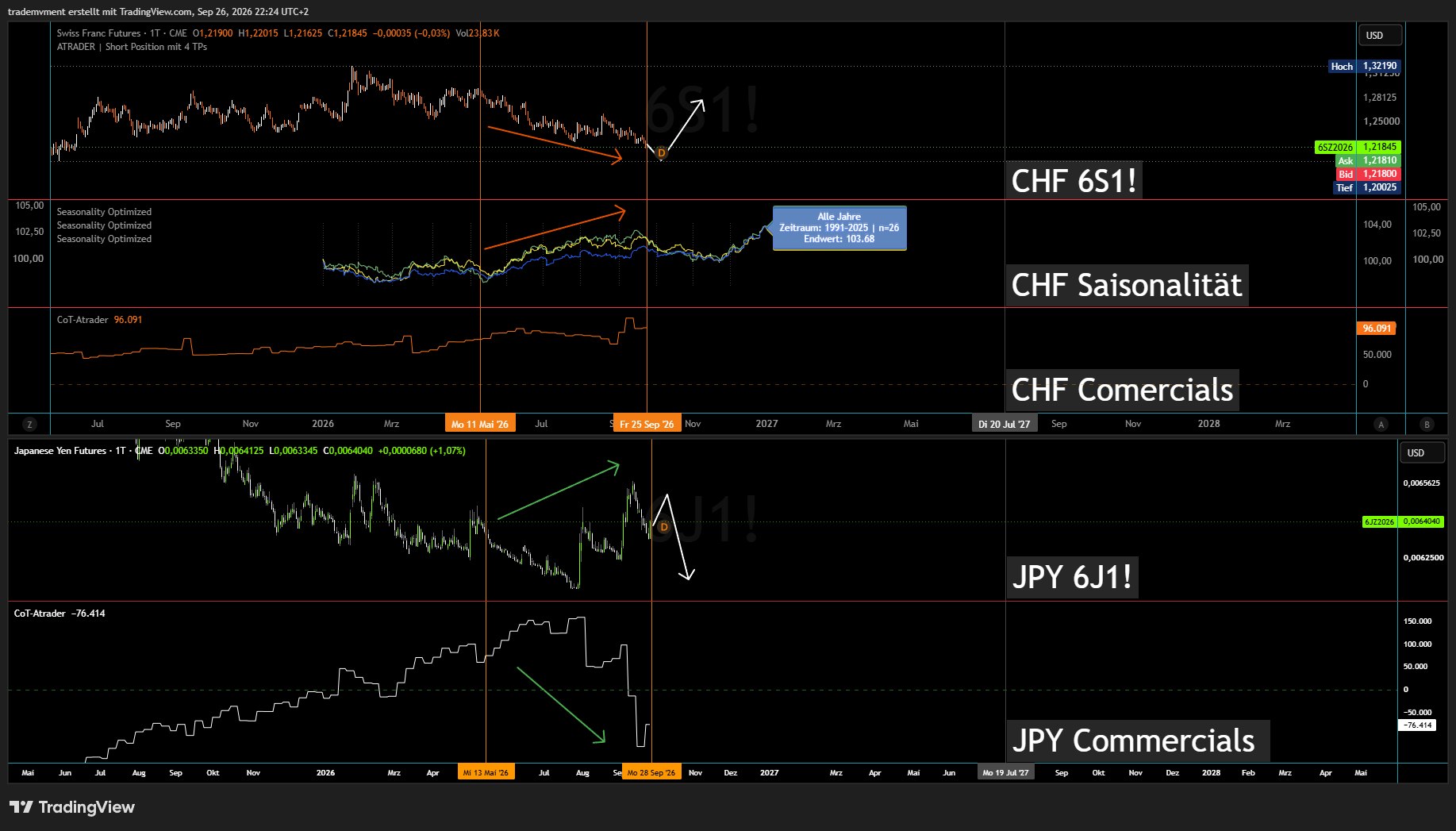This screenshot has width=1456, height=831.
Task: Click the Hoch 1,32190 price label
Action: pyautogui.click(x=1364, y=67)
